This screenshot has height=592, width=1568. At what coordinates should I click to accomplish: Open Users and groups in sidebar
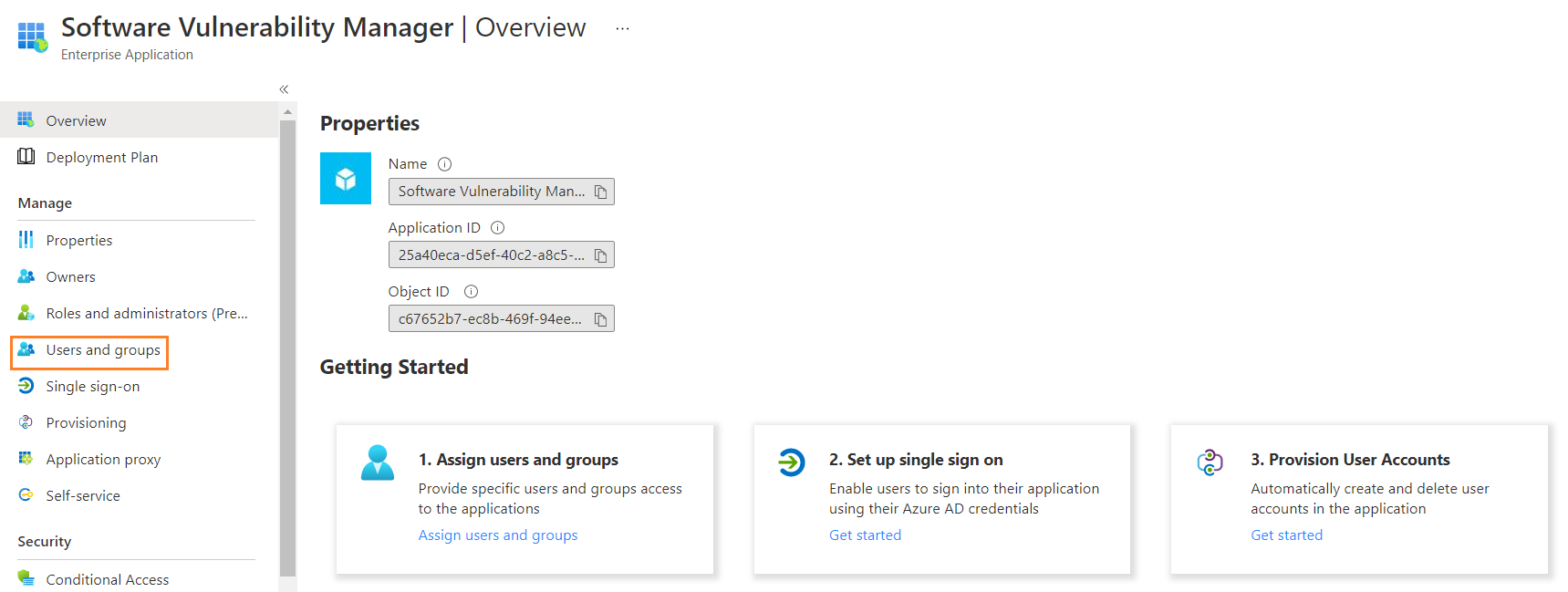[102, 350]
